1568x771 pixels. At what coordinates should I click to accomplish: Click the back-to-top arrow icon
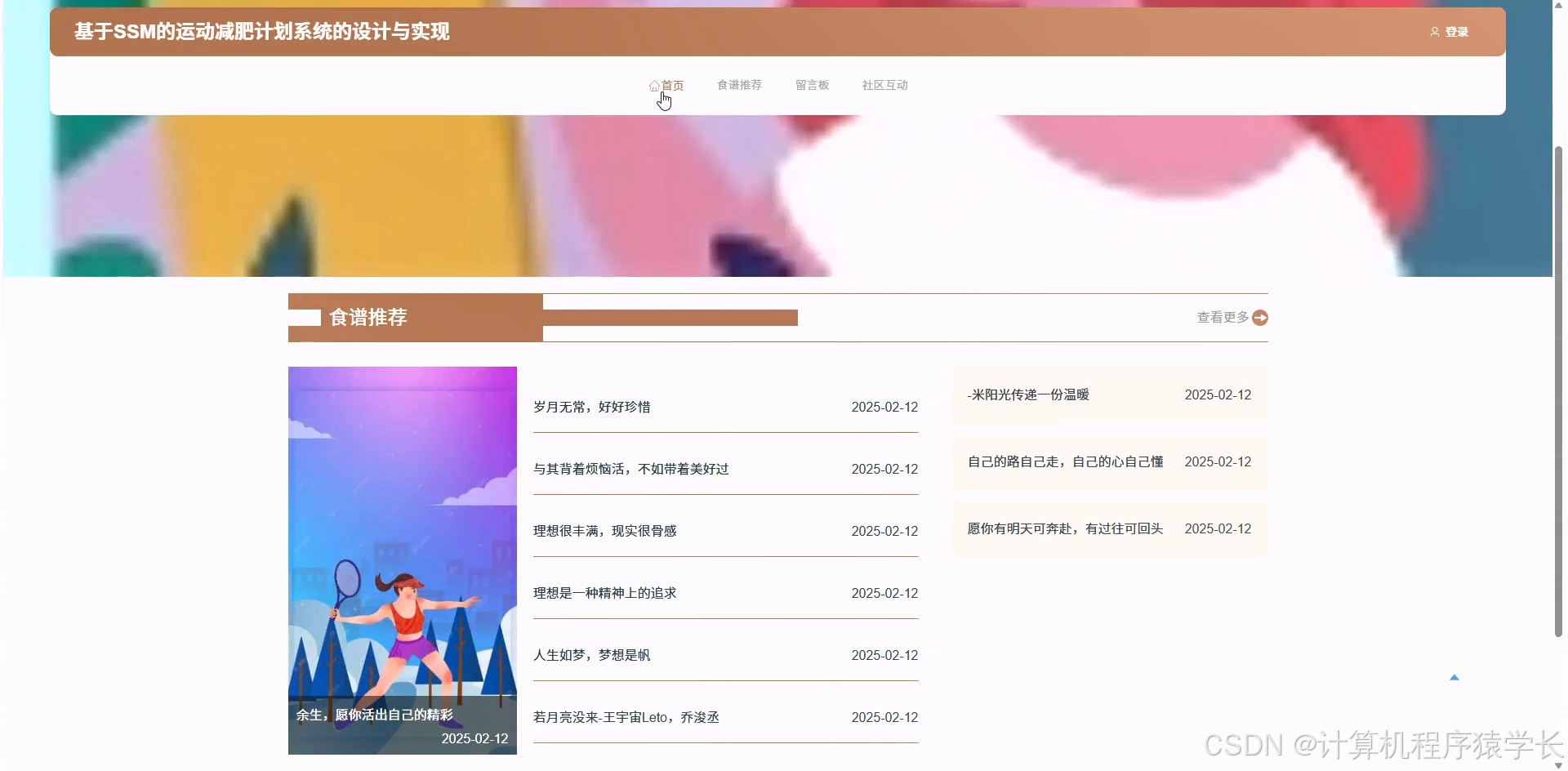point(1454,677)
